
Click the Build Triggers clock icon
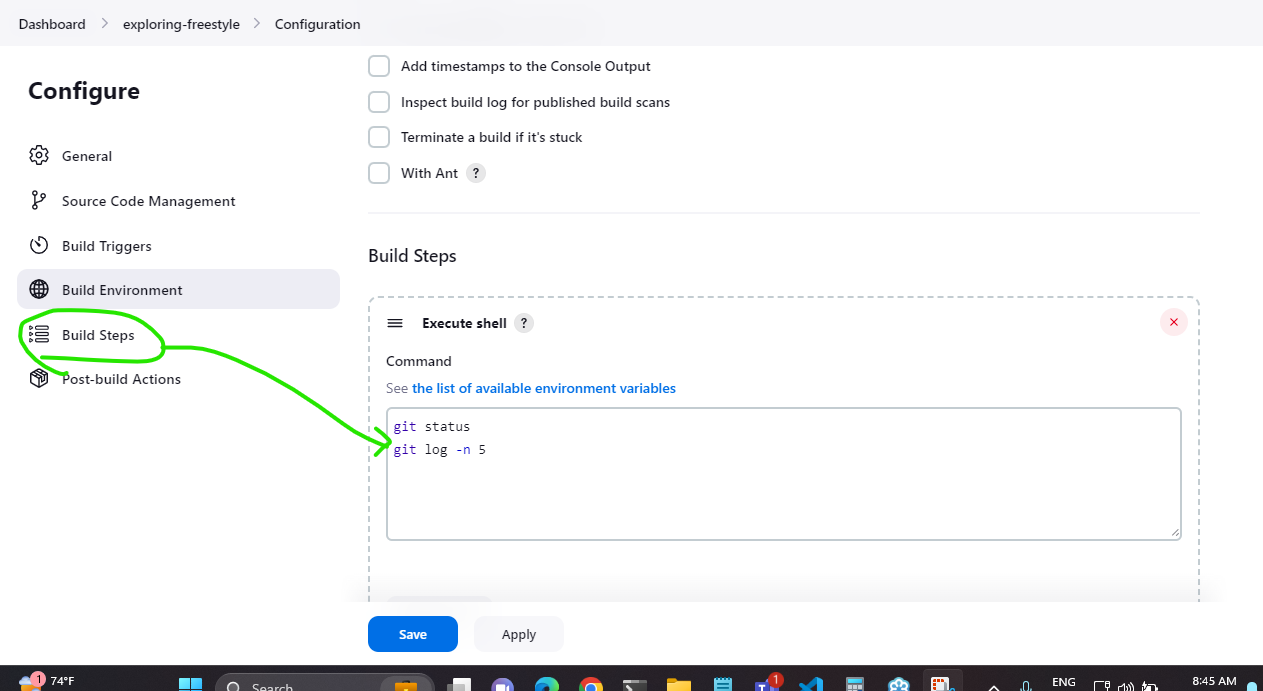point(38,245)
